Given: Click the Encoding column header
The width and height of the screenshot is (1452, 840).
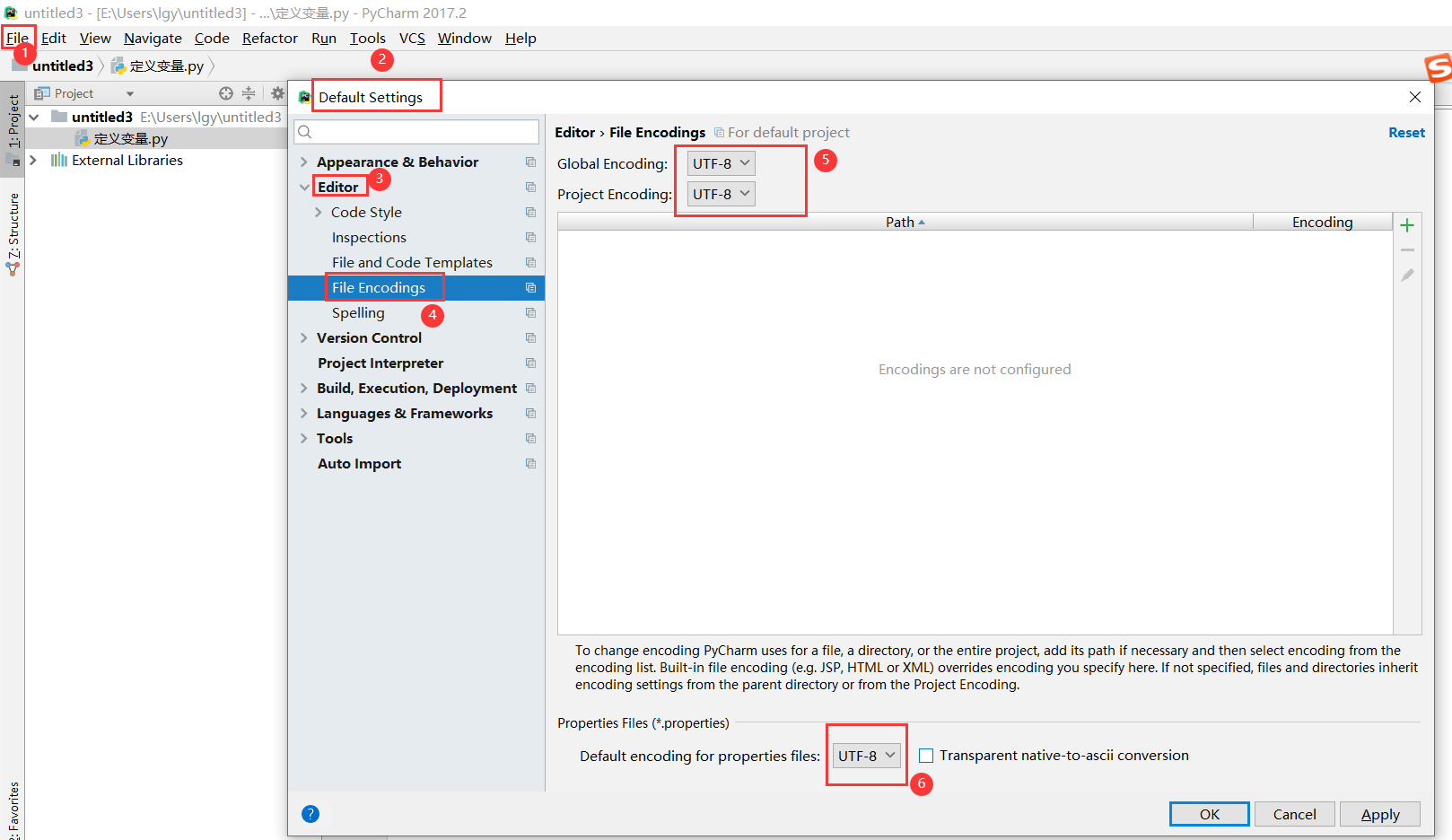Looking at the screenshot, I should [1323, 222].
